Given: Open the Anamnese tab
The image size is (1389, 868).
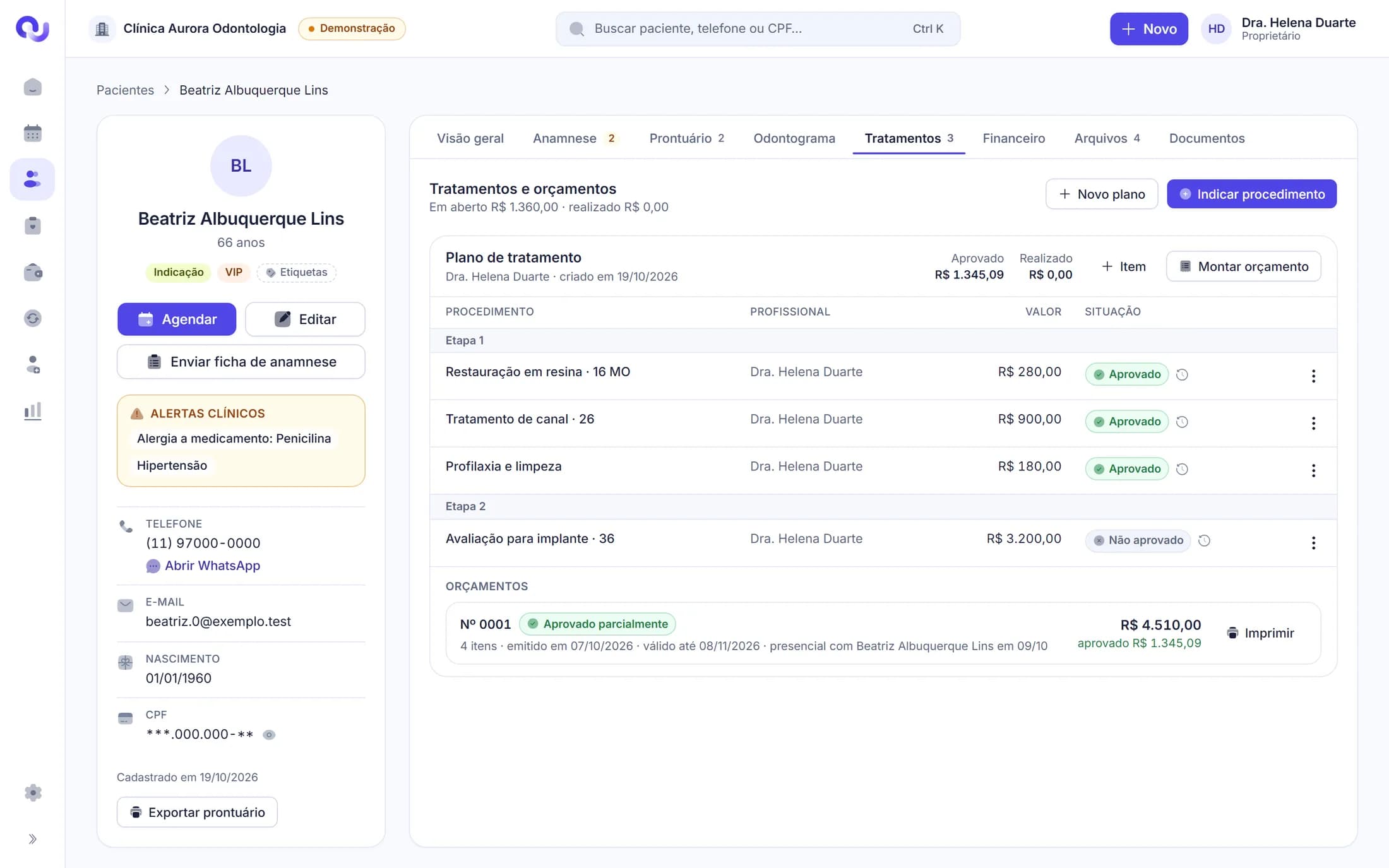Looking at the screenshot, I should pyautogui.click(x=575, y=138).
